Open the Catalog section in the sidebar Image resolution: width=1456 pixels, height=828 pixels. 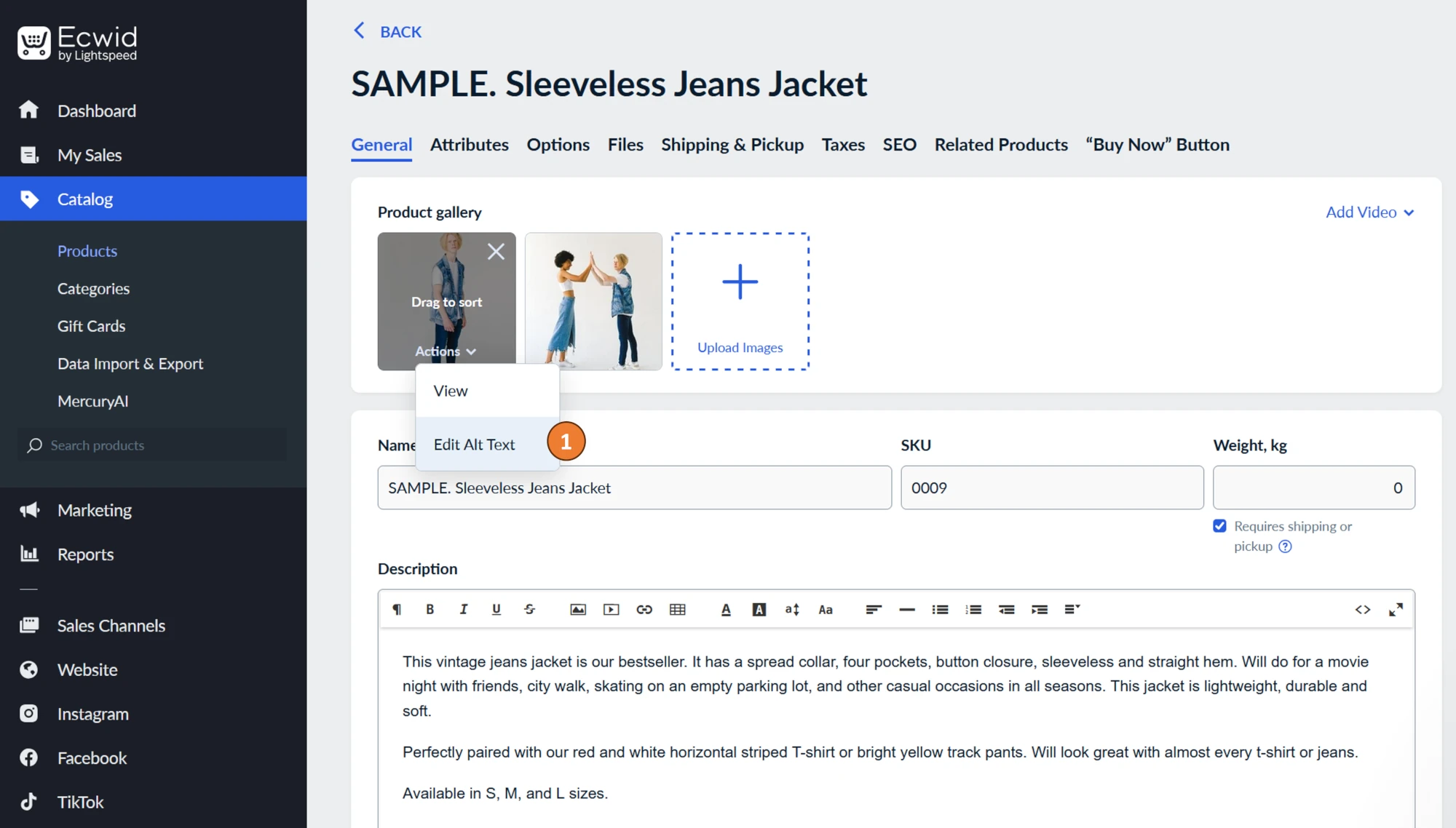85,199
